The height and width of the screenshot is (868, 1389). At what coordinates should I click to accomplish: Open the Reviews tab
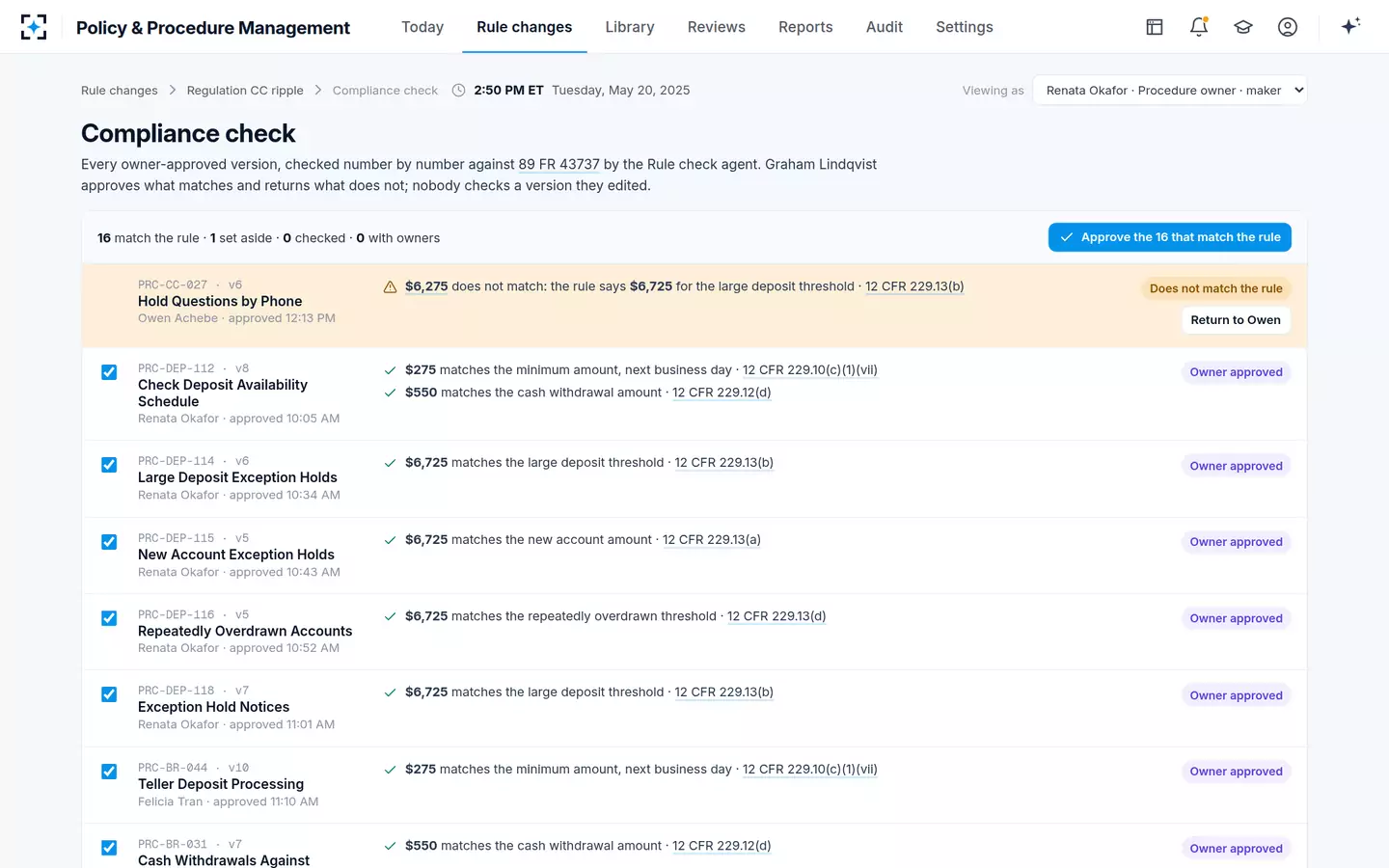pyautogui.click(x=717, y=27)
